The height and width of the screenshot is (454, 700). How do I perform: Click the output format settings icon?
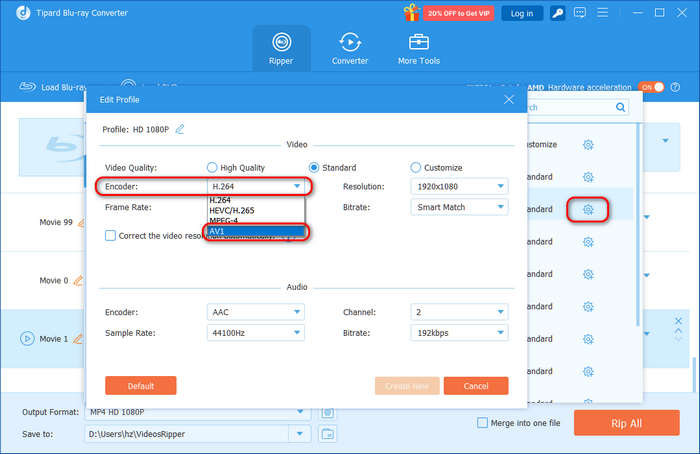pos(328,412)
